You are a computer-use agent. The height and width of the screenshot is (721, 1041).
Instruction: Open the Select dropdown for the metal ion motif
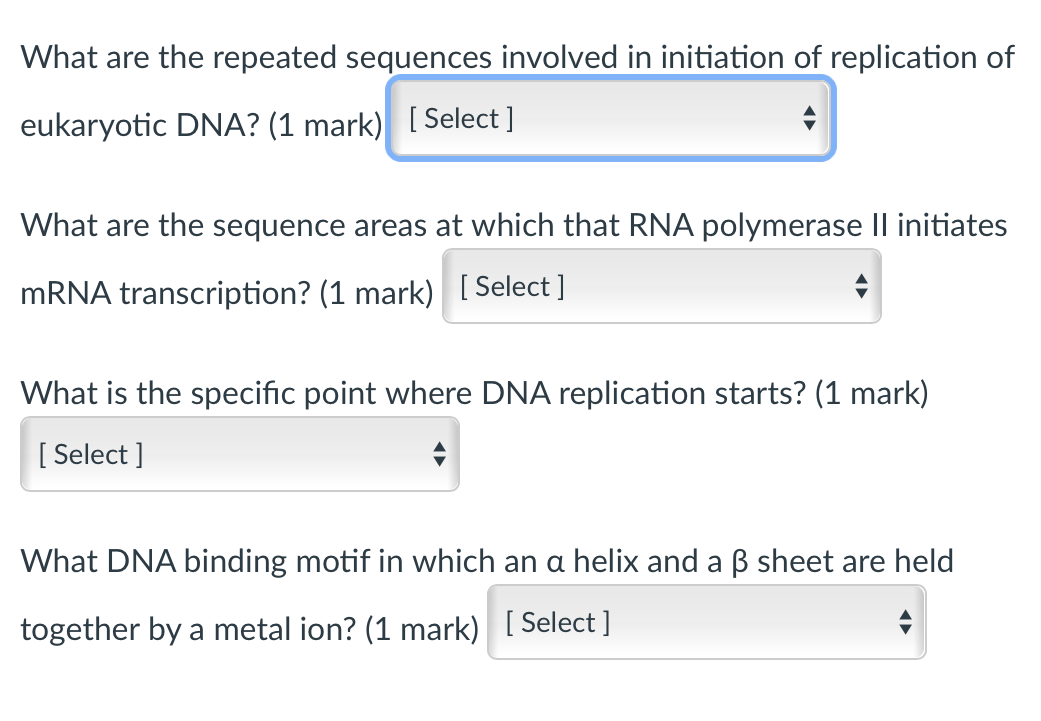(x=705, y=622)
